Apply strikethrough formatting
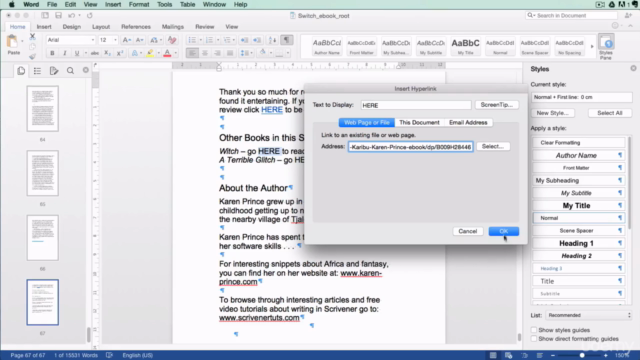Screen dimensions: 640x360 click(95, 53)
